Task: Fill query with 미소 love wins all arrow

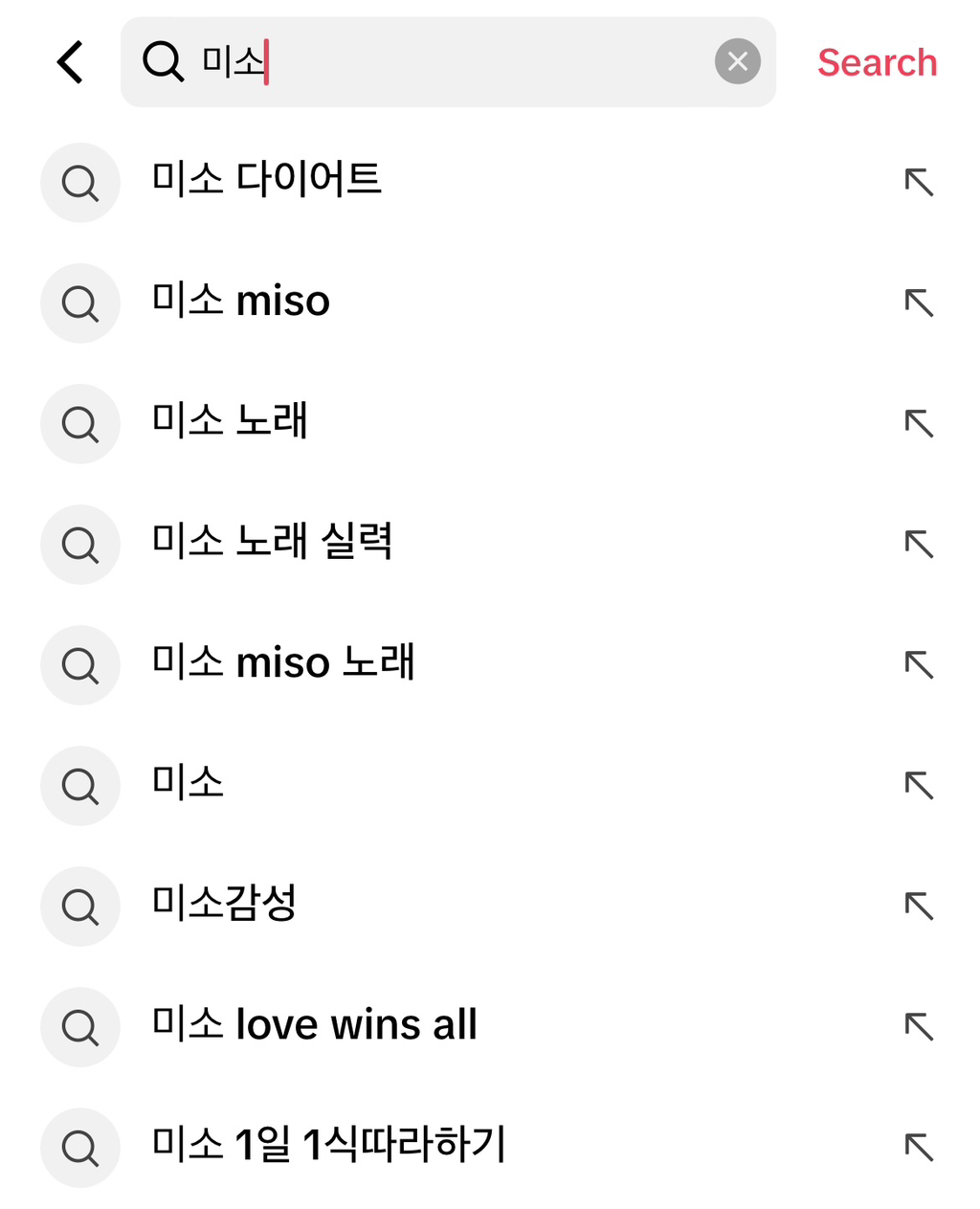Action: pos(919,1026)
